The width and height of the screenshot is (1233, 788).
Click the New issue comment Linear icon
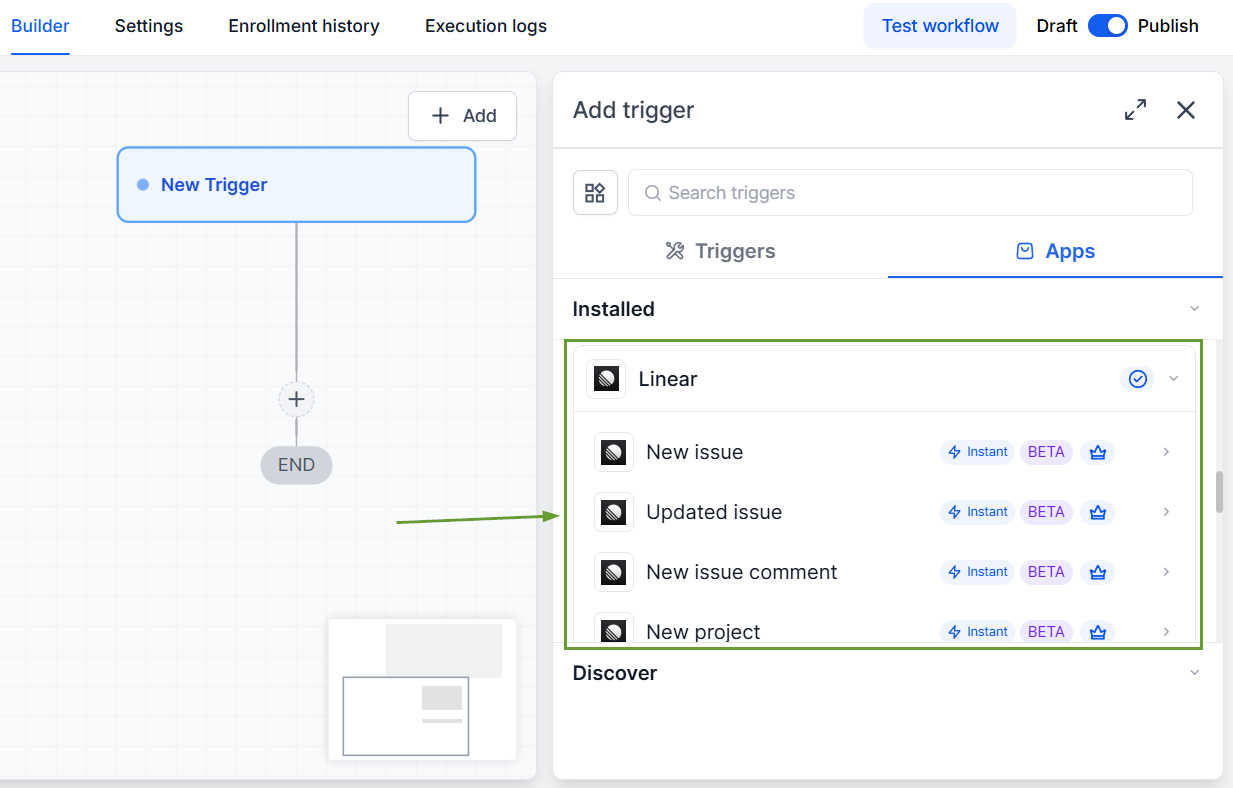pyautogui.click(x=614, y=572)
